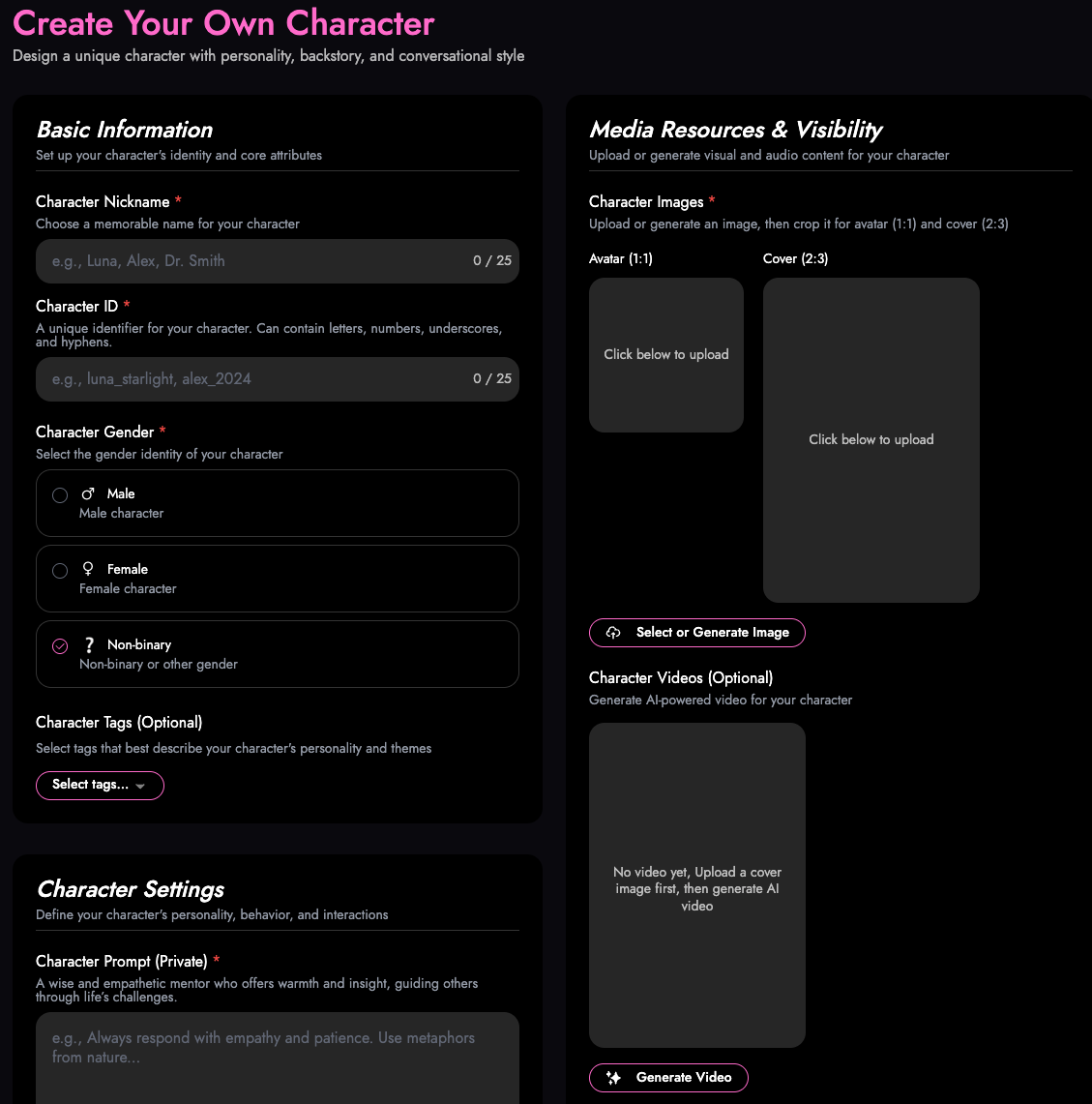
Task: Focus the Character Nickname input field
Action: coord(251,261)
